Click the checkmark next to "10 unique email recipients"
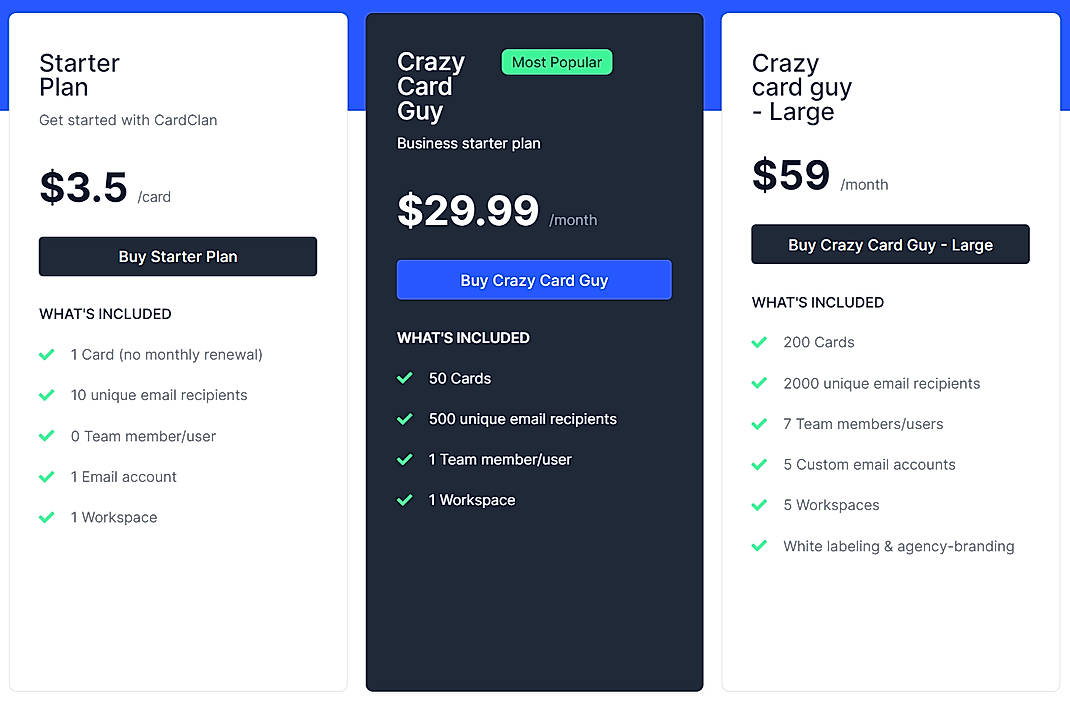 coord(46,395)
